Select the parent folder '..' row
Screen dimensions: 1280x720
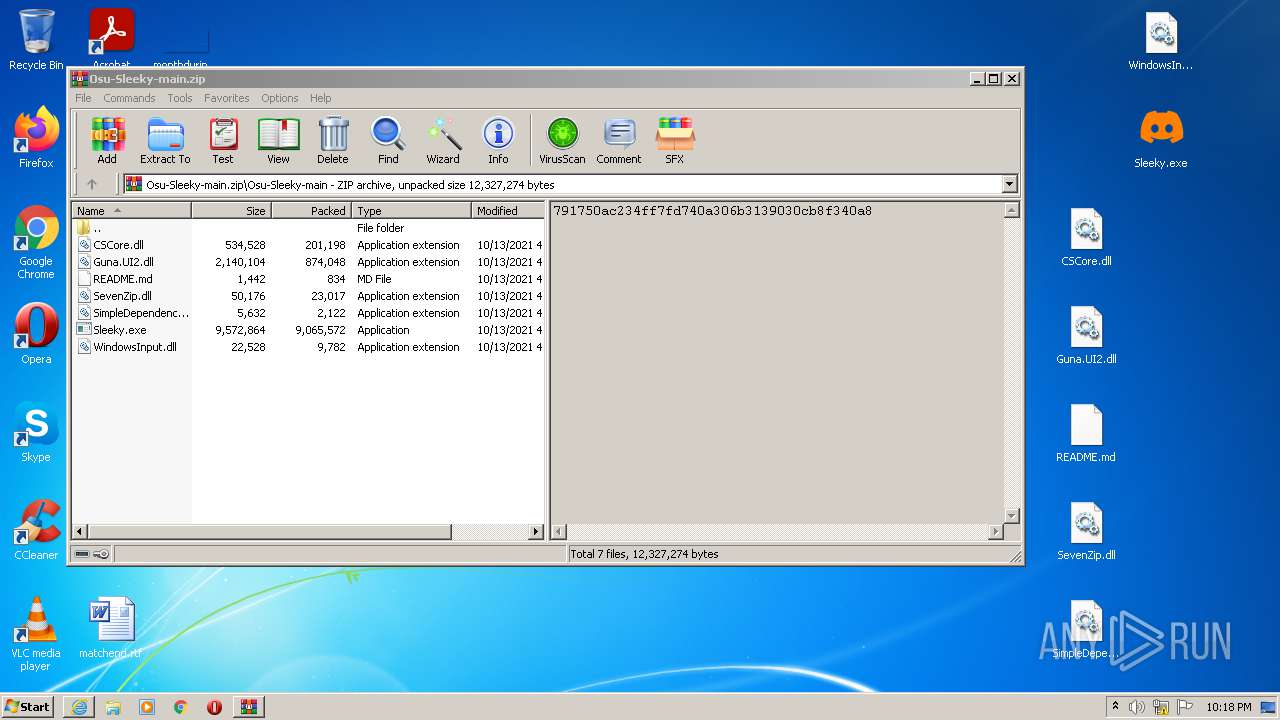308,228
